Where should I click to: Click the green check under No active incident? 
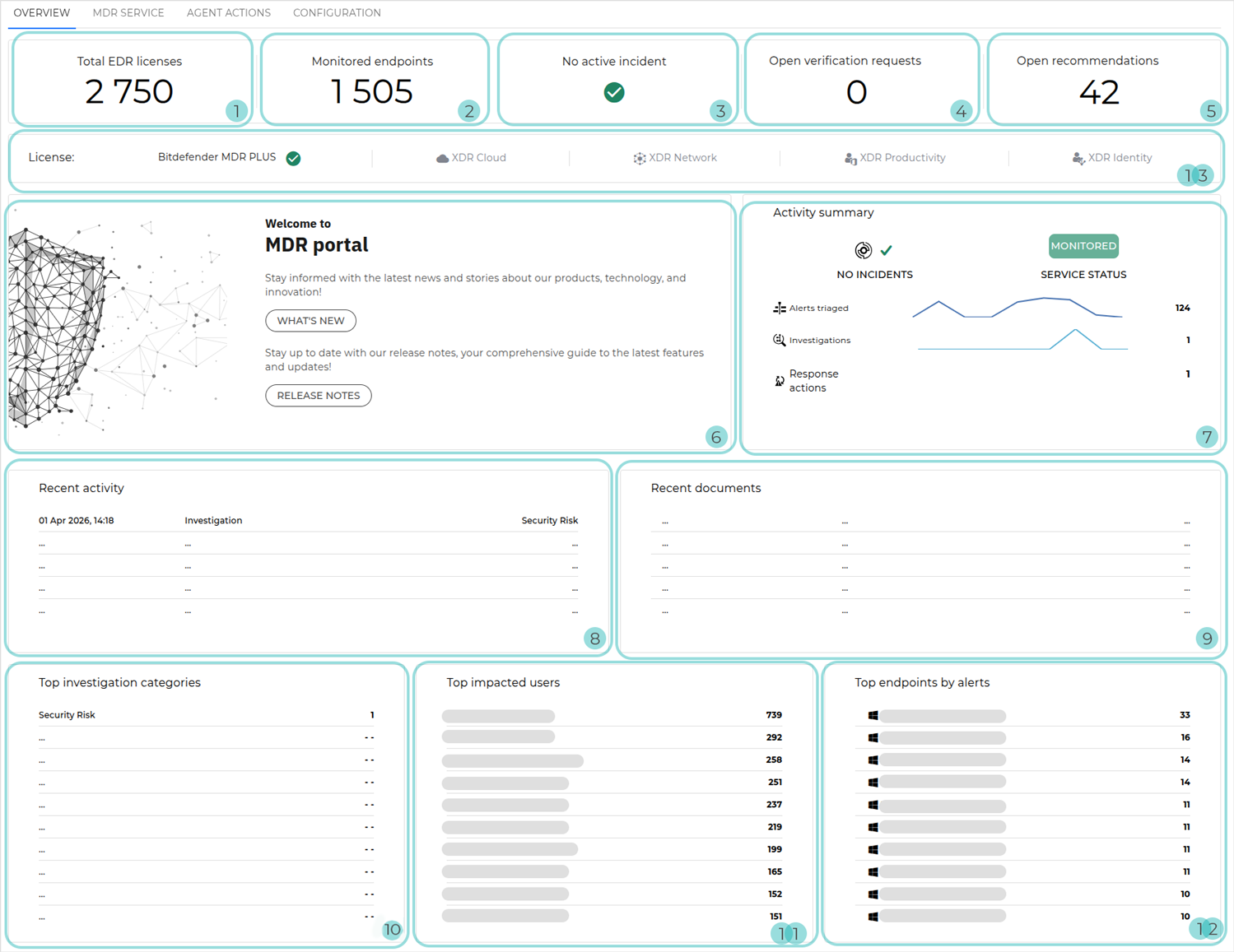click(614, 92)
